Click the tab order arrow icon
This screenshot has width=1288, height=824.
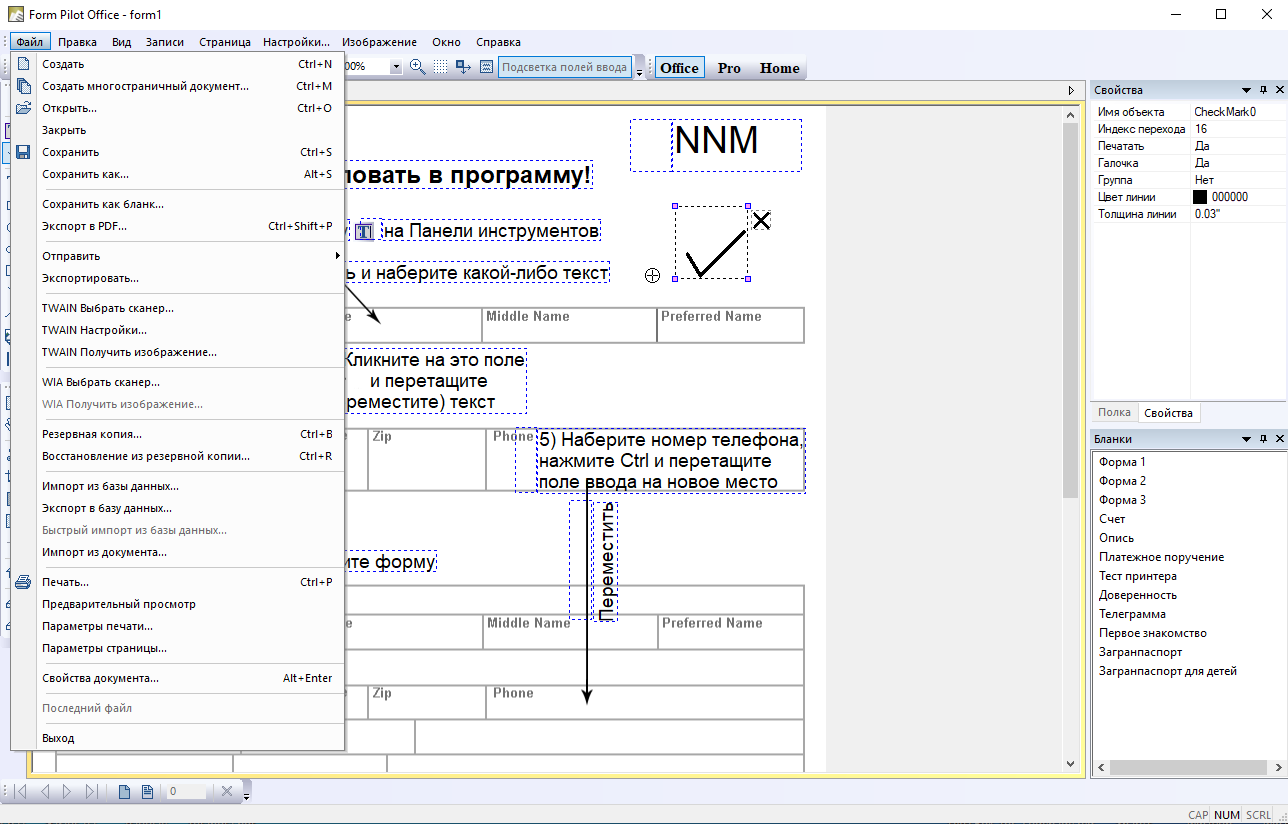(x=463, y=67)
